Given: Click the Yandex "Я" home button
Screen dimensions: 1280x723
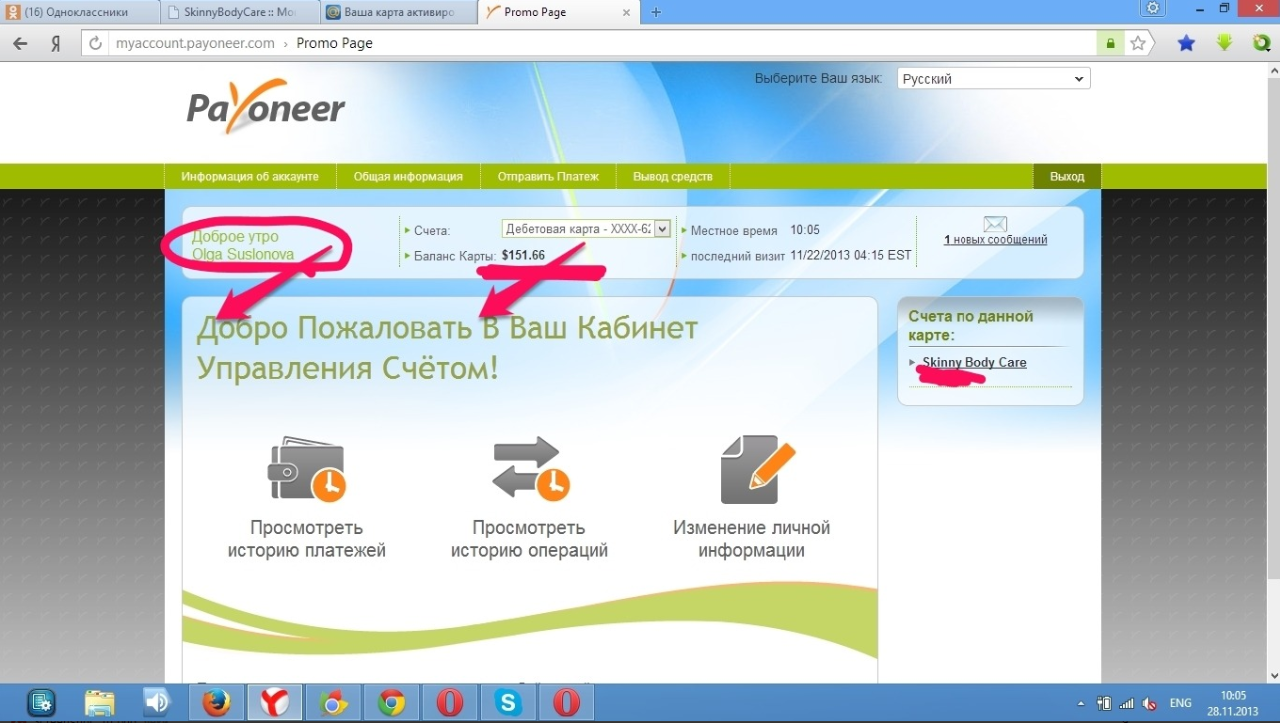Looking at the screenshot, I should pyautogui.click(x=56, y=44).
